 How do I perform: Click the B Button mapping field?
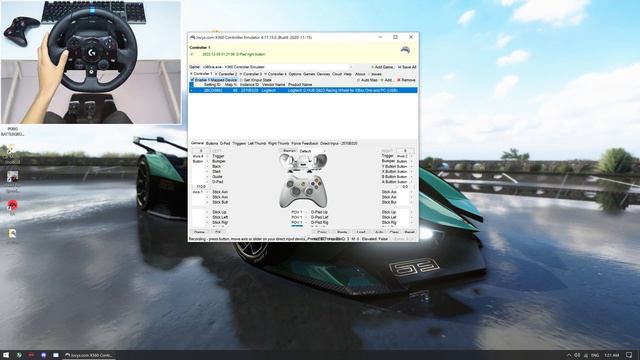point(405,176)
